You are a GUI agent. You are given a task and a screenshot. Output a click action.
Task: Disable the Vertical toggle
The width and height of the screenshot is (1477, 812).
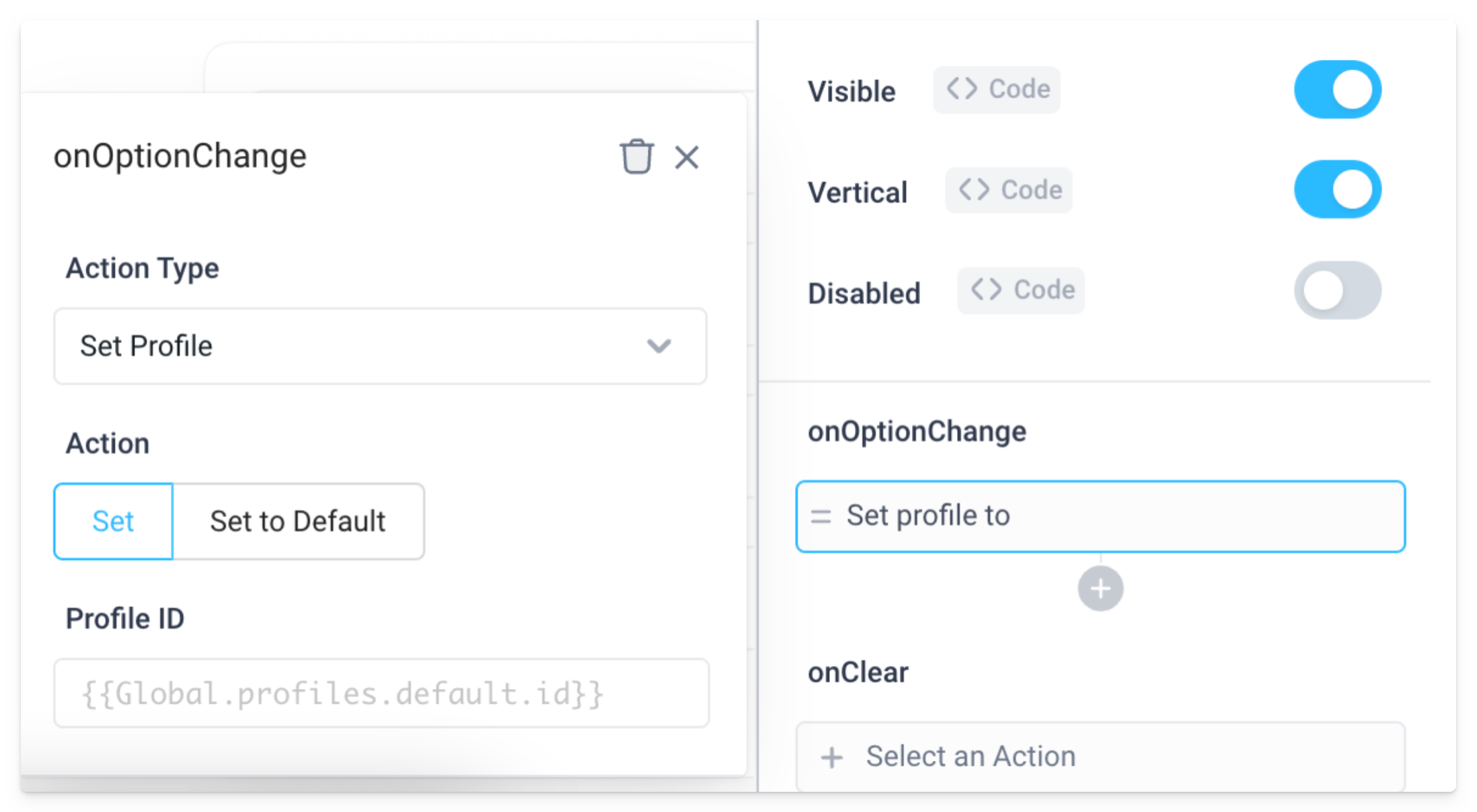[x=1338, y=189]
